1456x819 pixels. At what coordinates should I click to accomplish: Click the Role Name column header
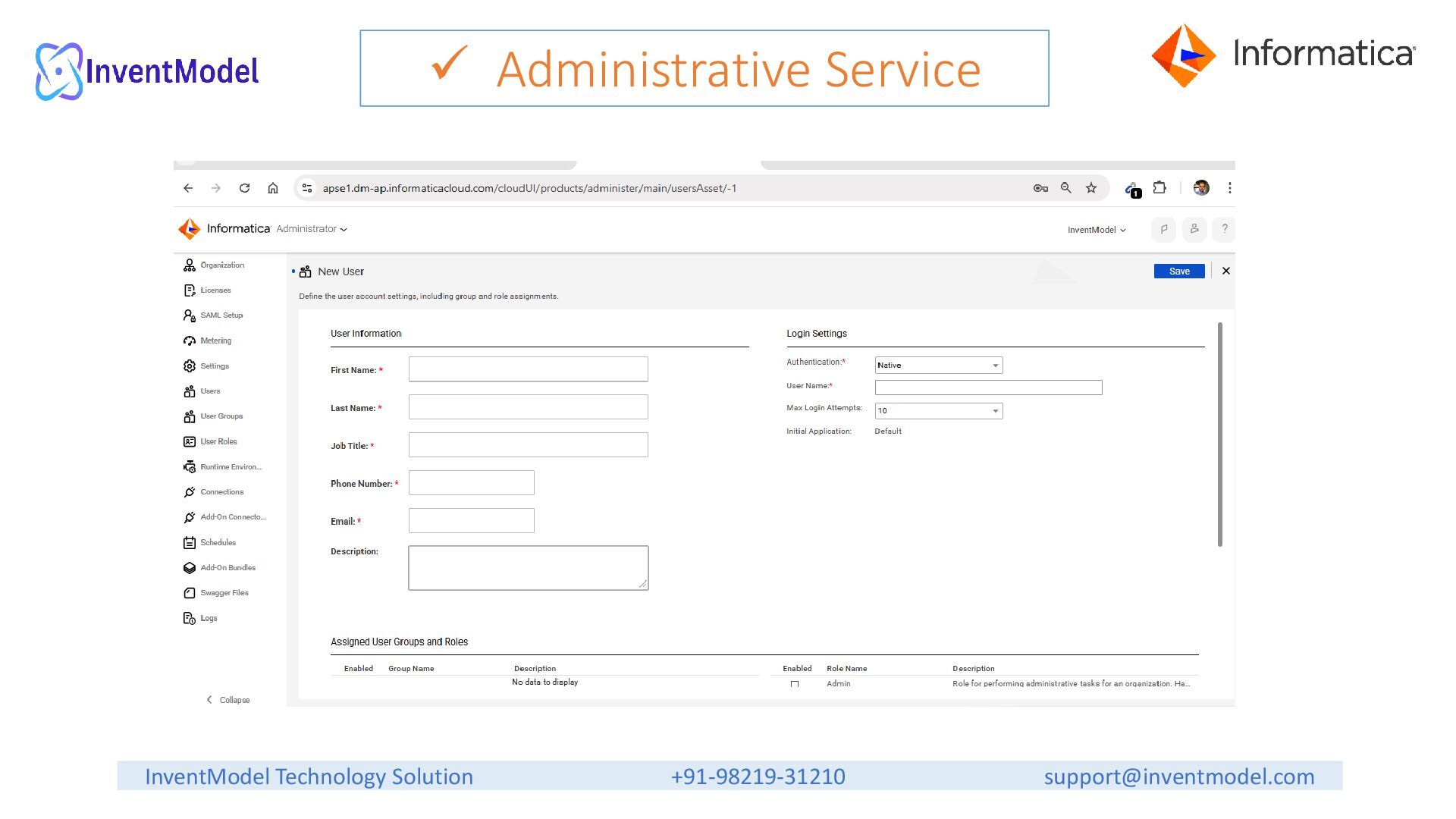(846, 669)
